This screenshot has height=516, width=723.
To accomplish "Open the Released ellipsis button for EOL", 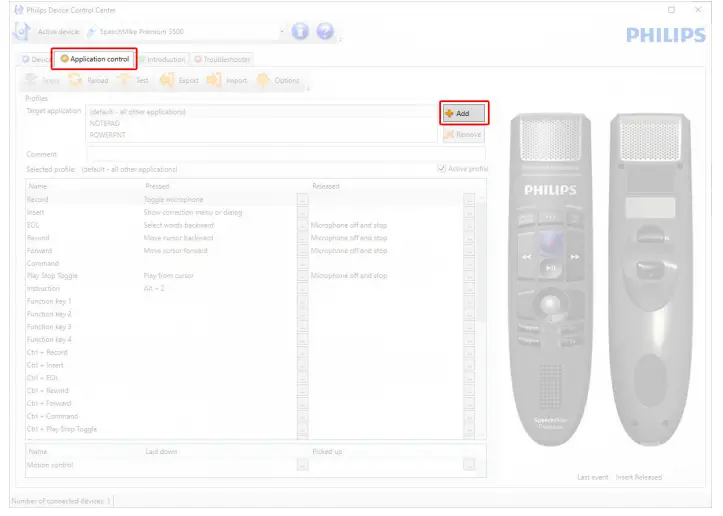I will (469, 225).
